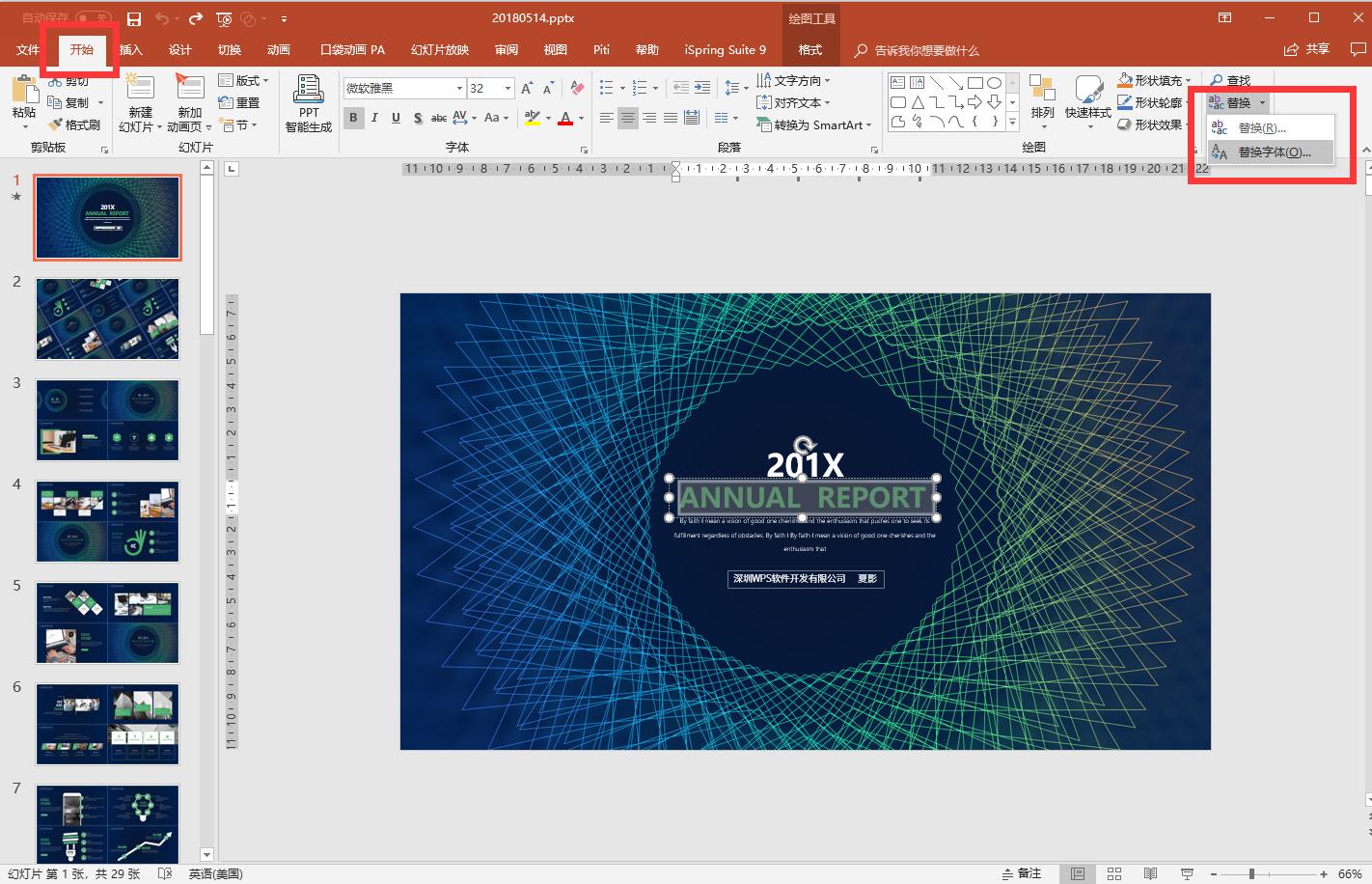The image size is (1372, 884).
Task: Click the increase font size icon
Action: pyautogui.click(x=527, y=89)
